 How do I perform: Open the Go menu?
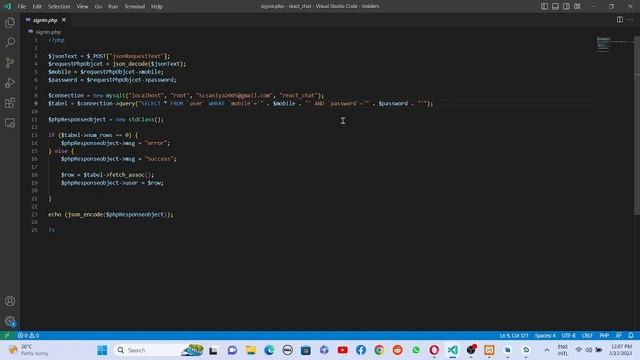pyautogui.click(x=98, y=7)
